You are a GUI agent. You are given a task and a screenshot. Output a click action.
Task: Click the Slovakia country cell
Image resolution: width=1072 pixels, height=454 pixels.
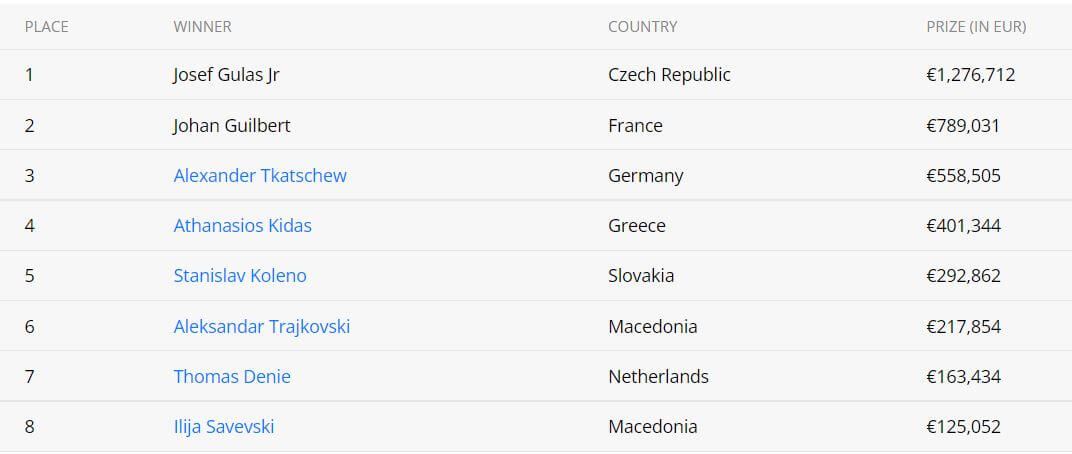(x=641, y=276)
